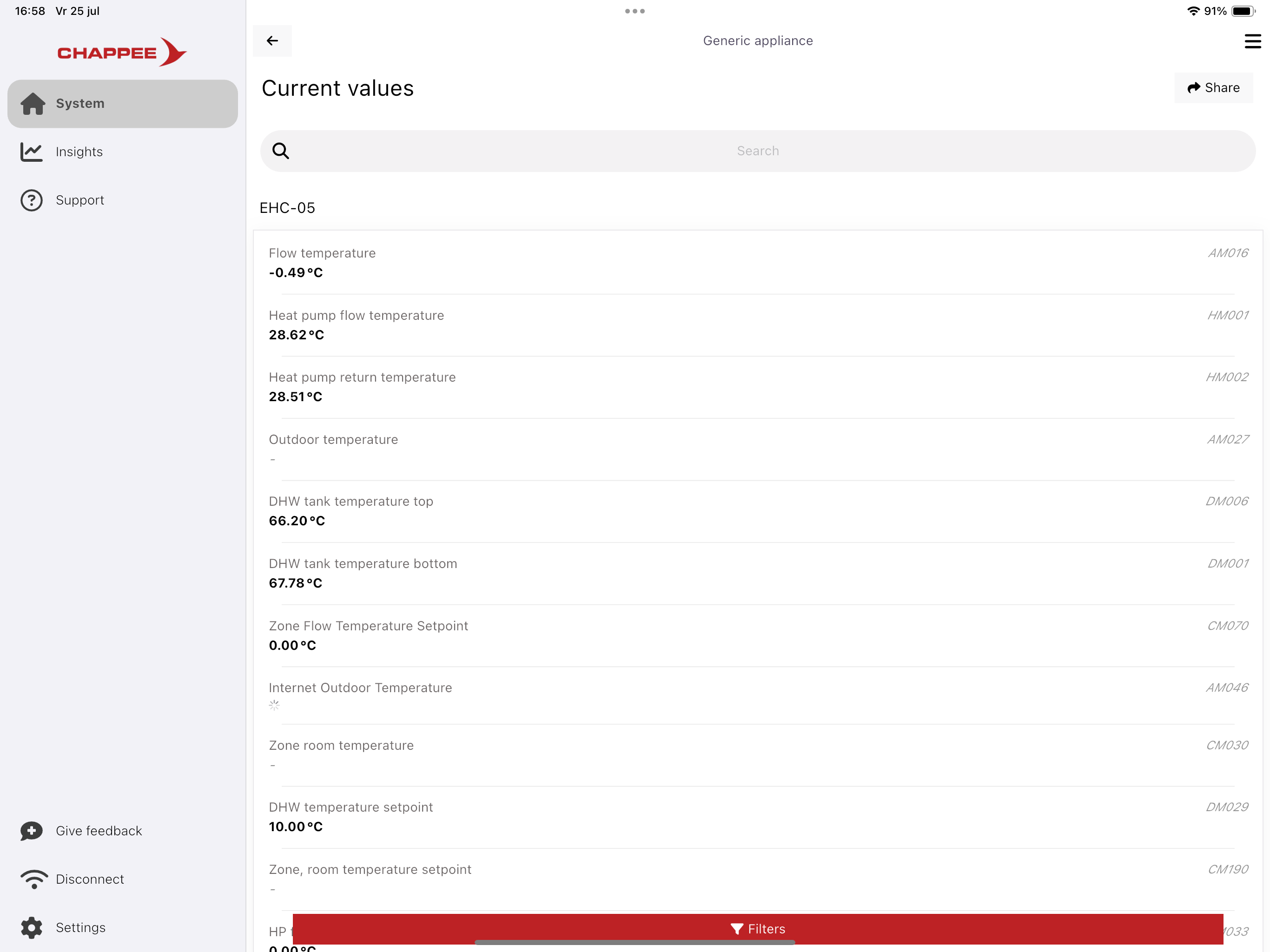Select Heat pump flow temperature label
Screen dimensions: 1270x952
(x=357, y=315)
